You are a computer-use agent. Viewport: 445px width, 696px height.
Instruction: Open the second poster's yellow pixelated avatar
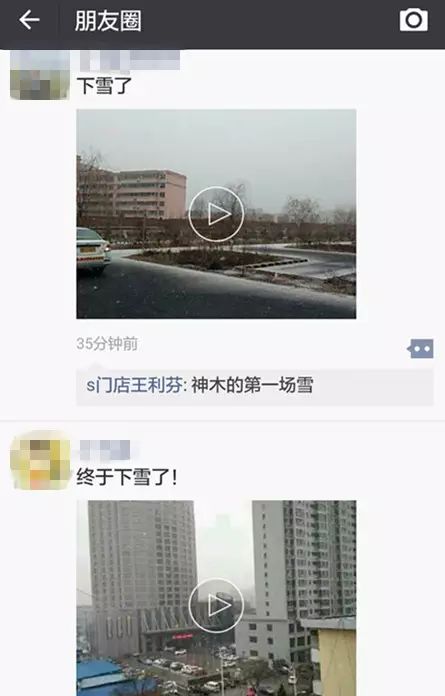click(40, 460)
